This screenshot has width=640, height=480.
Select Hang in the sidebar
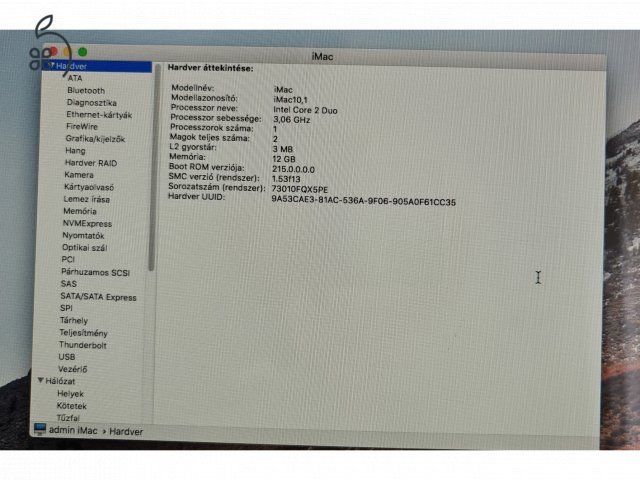point(75,151)
